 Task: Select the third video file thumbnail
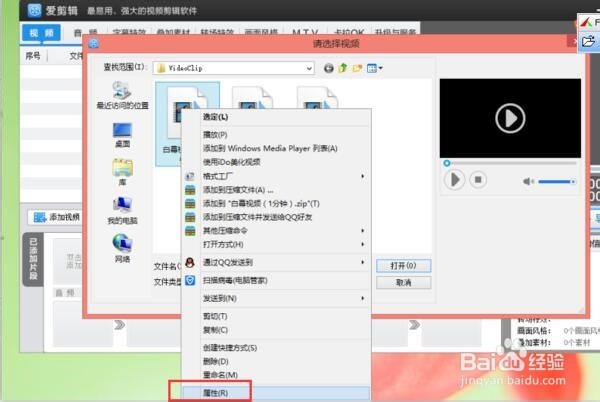pyautogui.click(x=318, y=98)
